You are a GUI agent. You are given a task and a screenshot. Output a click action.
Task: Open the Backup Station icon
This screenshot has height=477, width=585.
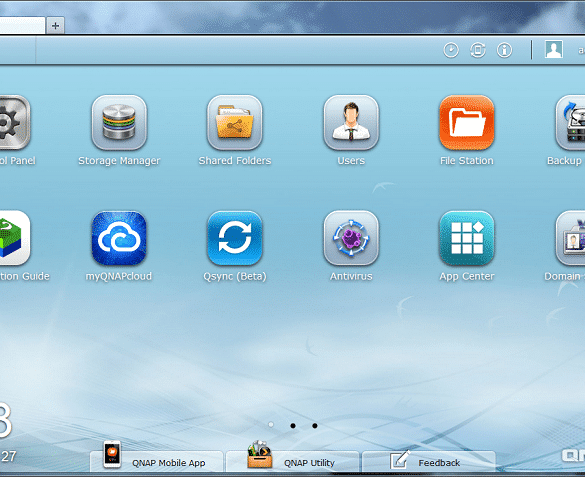570,122
